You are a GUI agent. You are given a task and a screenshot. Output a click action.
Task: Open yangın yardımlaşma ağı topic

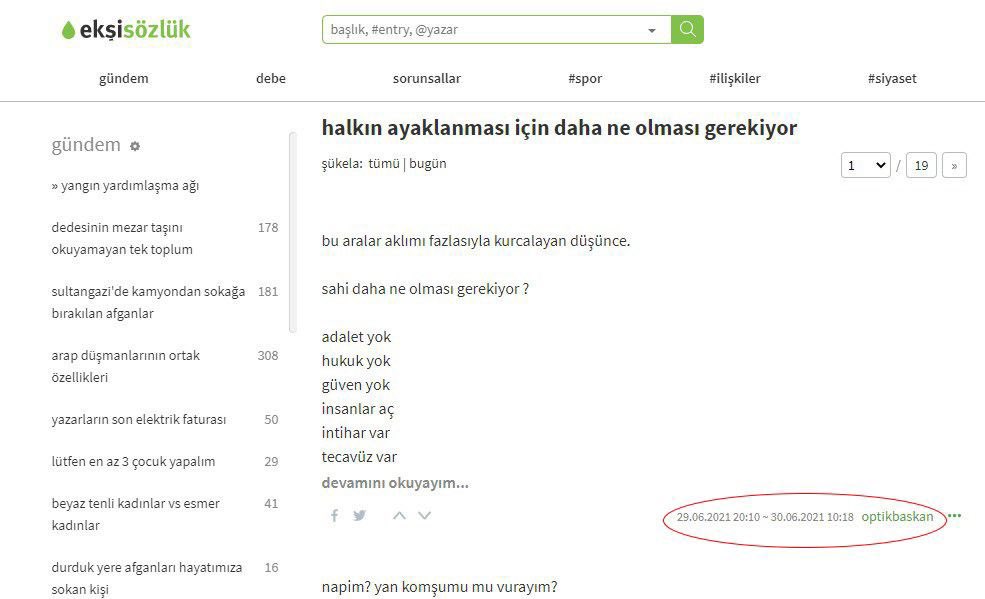(x=125, y=186)
